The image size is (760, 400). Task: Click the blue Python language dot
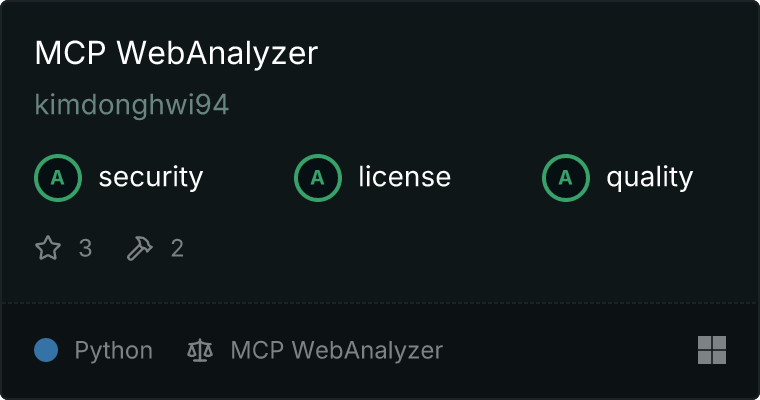point(46,350)
